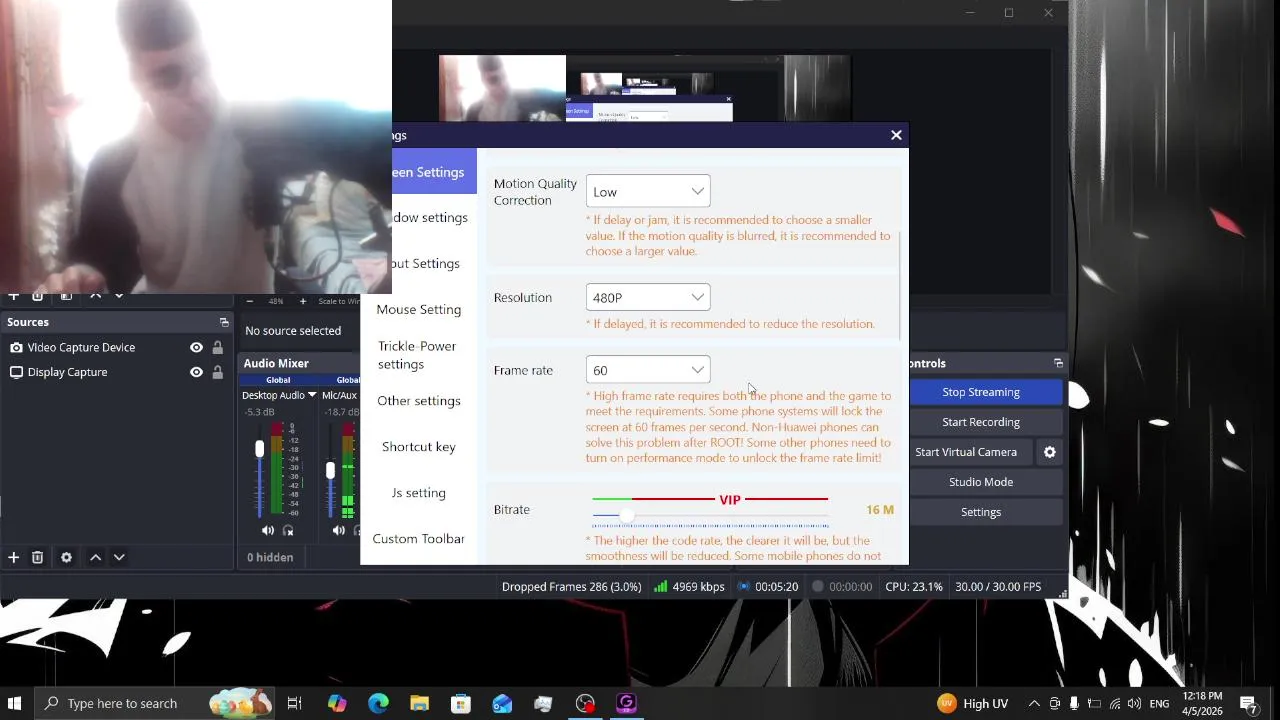
Task: Open Js setting tab
Action: coord(419,492)
